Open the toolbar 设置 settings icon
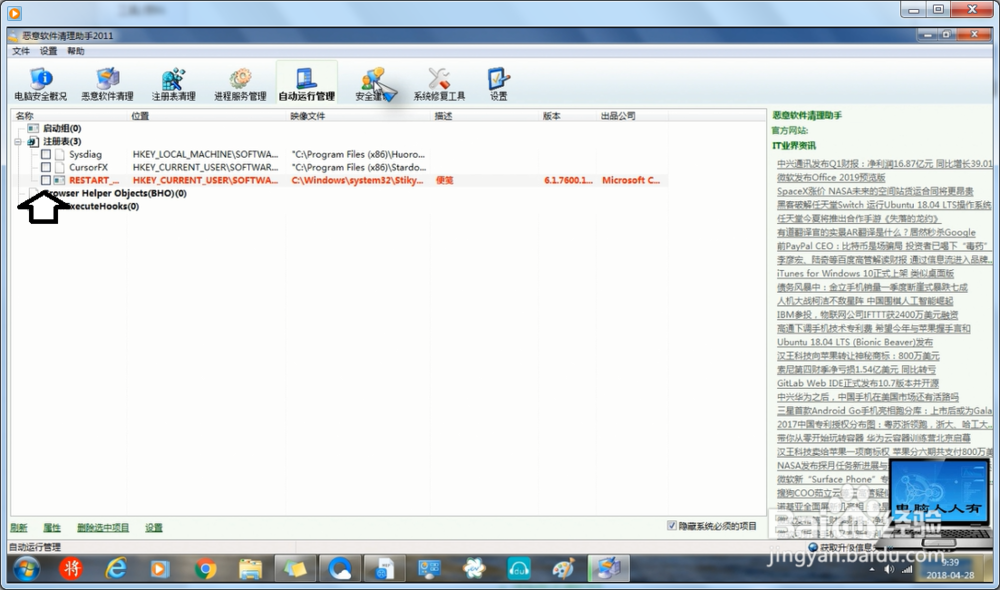Image resolution: width=1000 pixels, height=590 pixels. click(498, 84)
